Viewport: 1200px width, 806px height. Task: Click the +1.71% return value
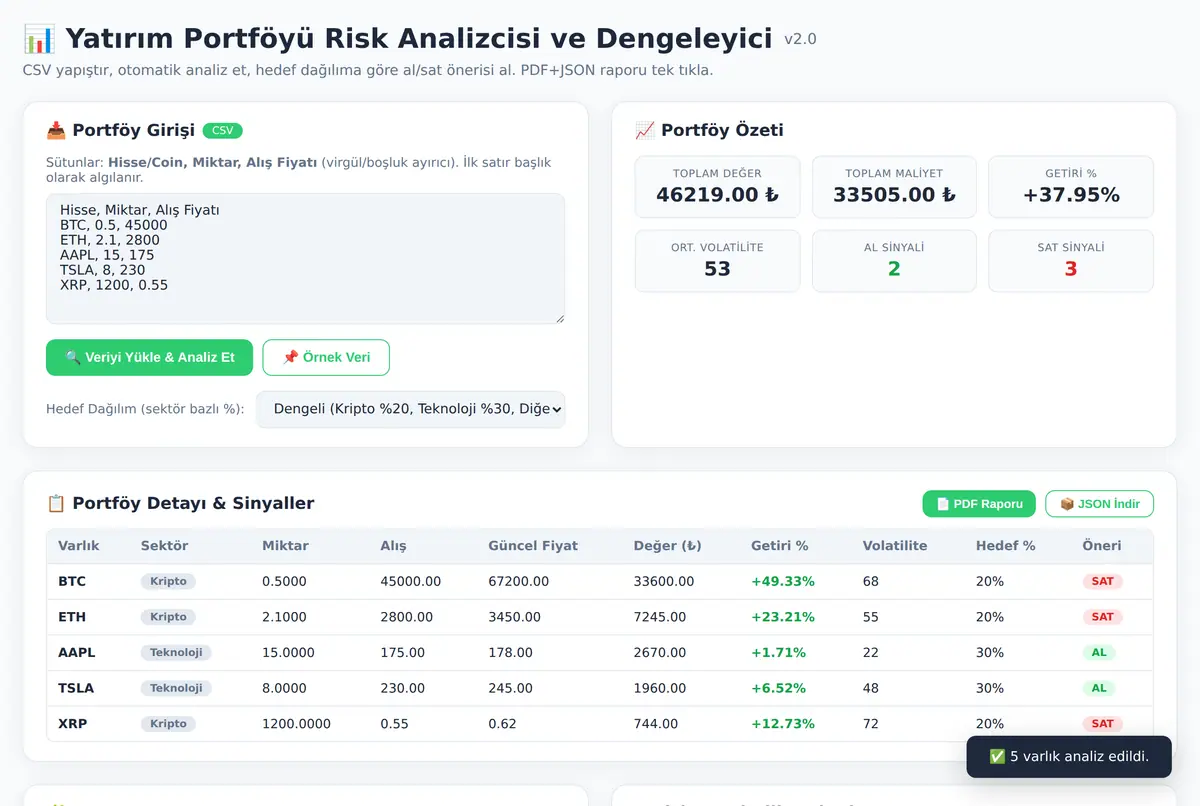coord(778,652)
